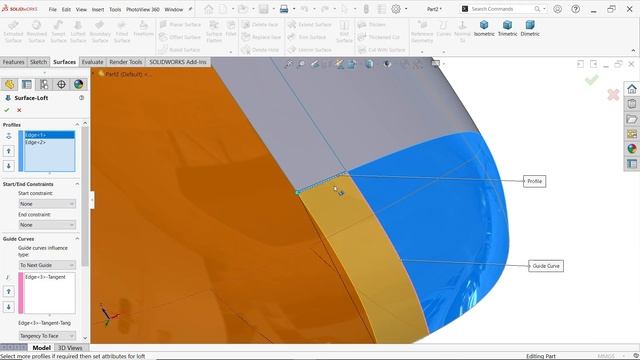Screen dimensions: 640x360
Task: Expand Options gear dropdown arrow
Action: 406,9
